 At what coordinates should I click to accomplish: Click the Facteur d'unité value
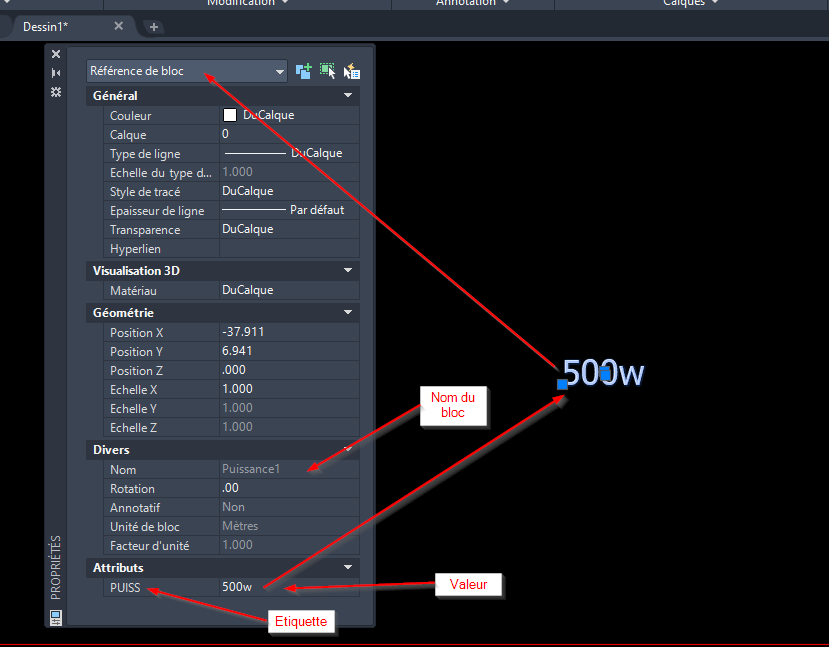(x=289, y=545)
